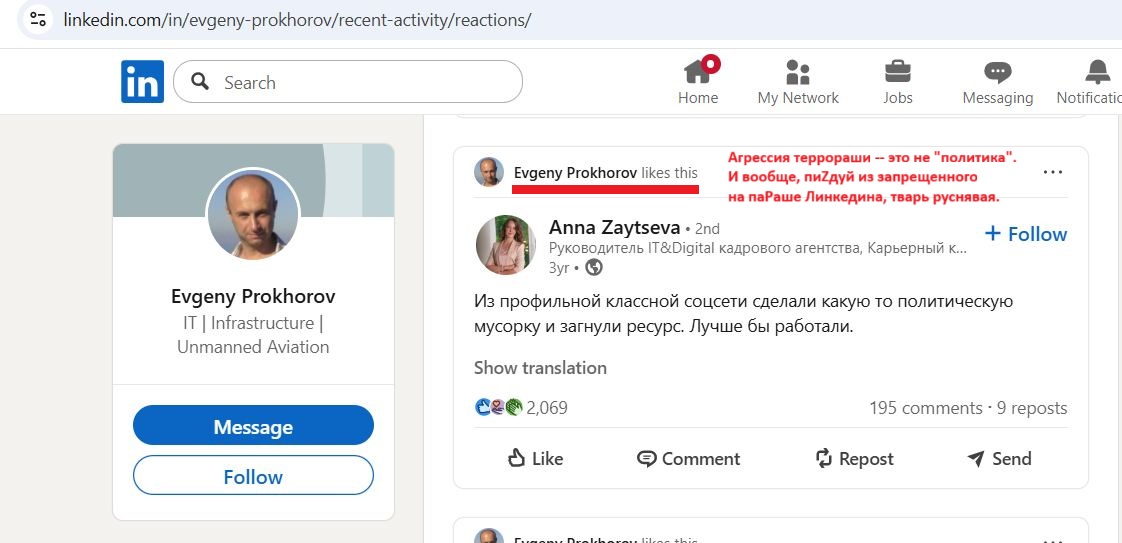Viewport: 1122px width, 543px height.
Task: Comment on Anna Zaytseva's post
Action: (x=688, y=458)
